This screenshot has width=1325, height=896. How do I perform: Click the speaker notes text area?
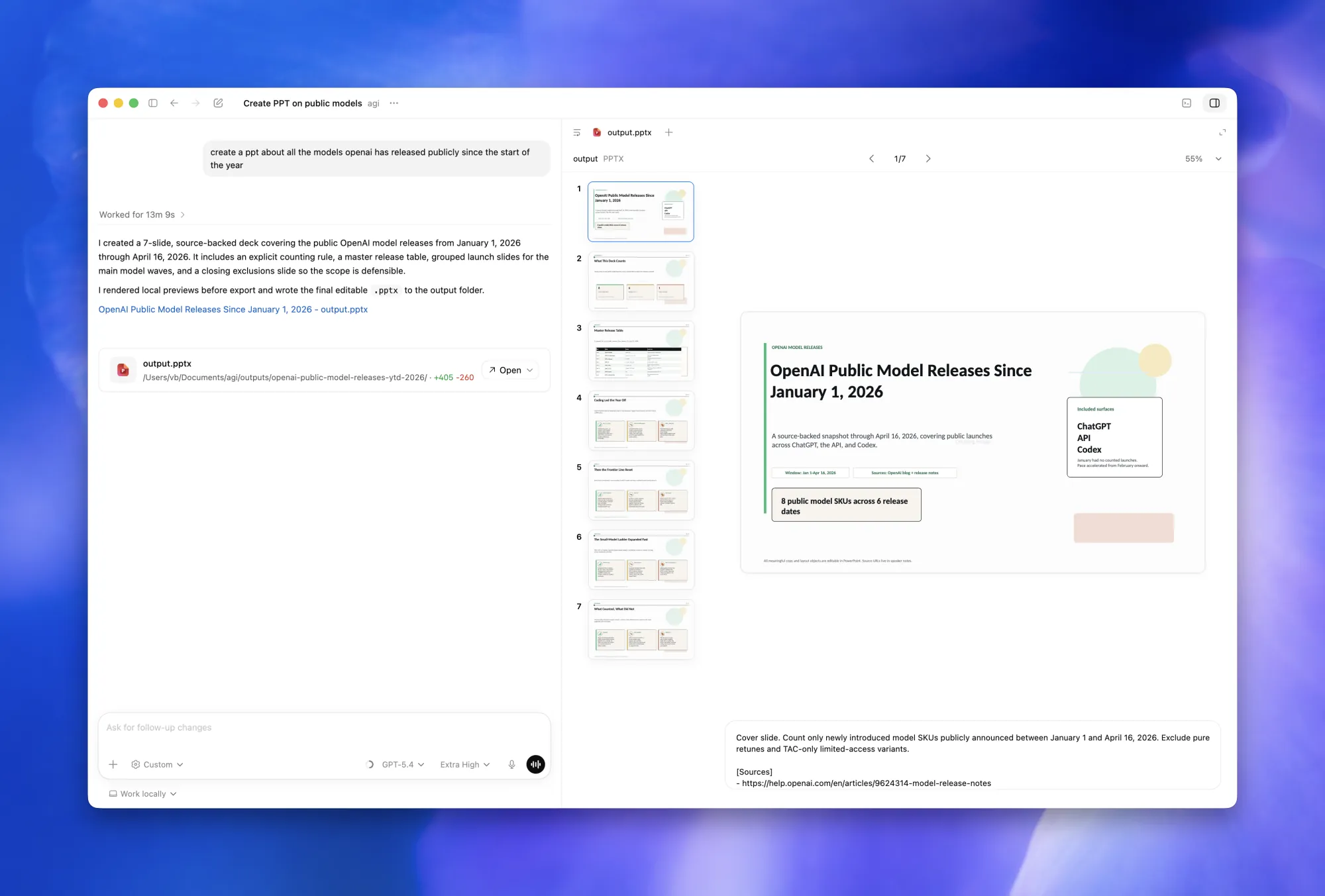tap(973, 755)
